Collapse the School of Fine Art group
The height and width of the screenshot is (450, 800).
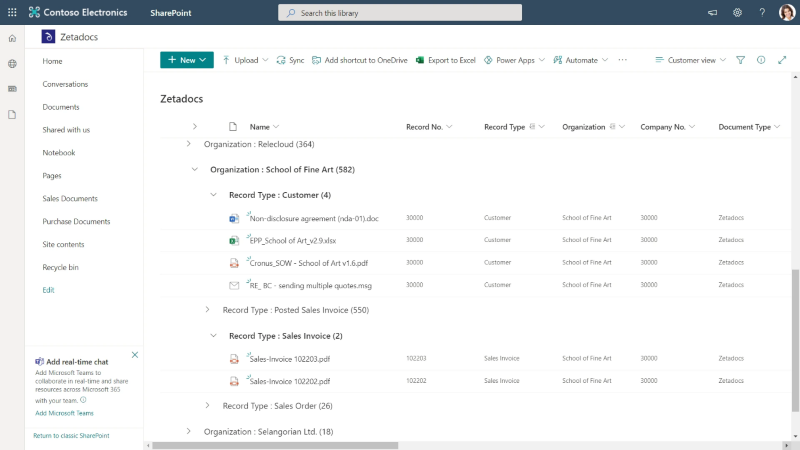pyautogui.click(x=194, y=169)
